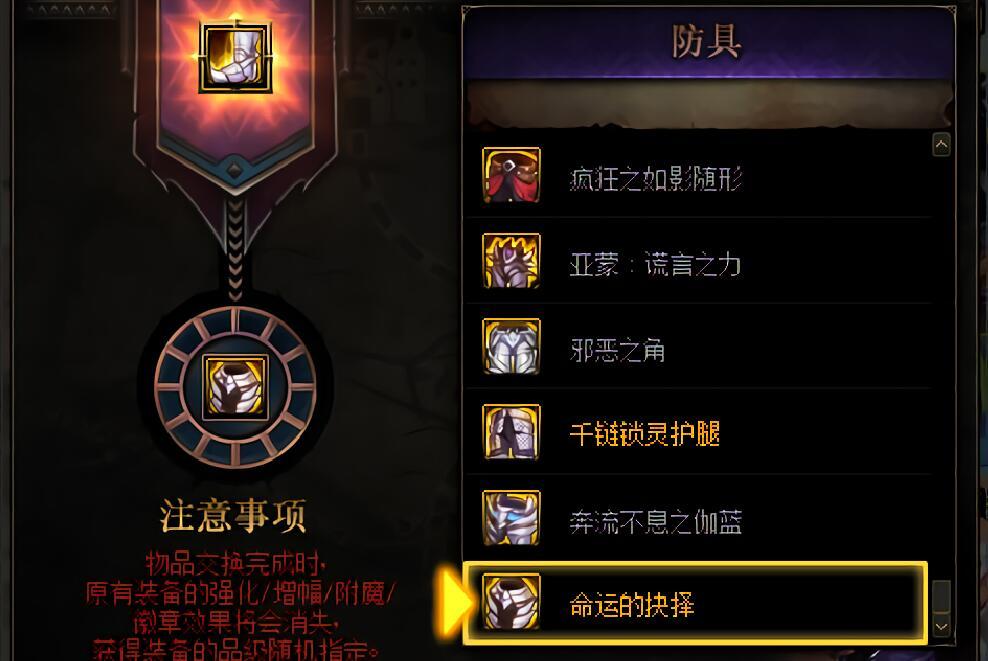Click the 防具 tab header
Screen dimensions: 988x661
pos(708,42)
